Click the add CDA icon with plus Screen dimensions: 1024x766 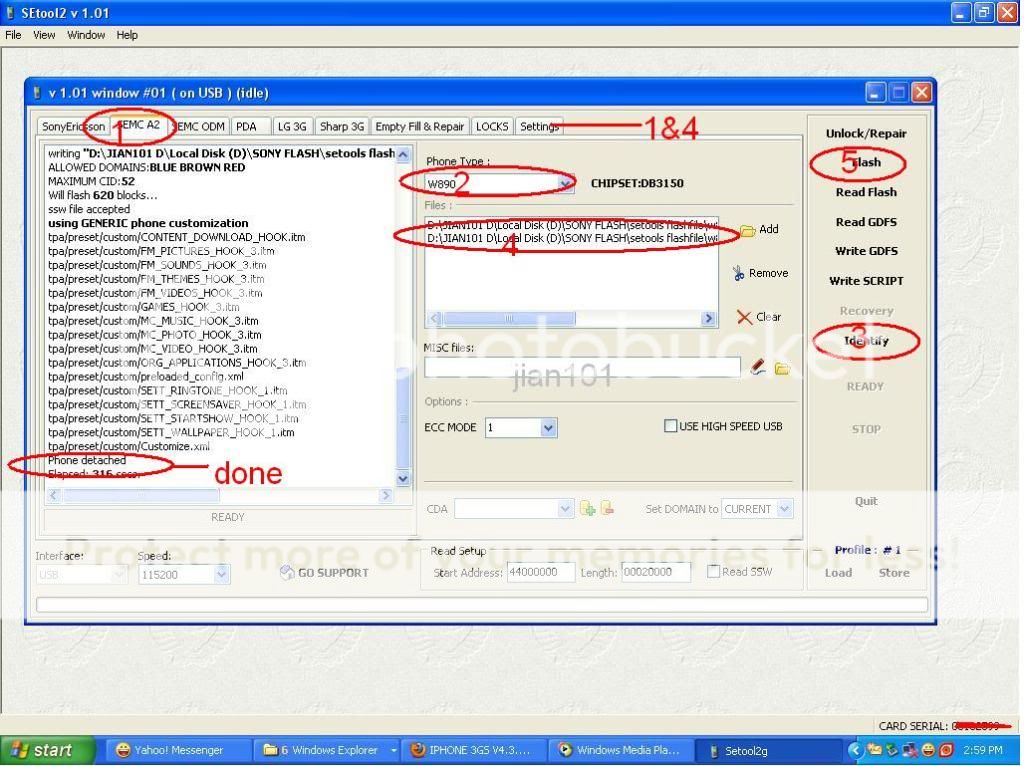pos(587,509)
